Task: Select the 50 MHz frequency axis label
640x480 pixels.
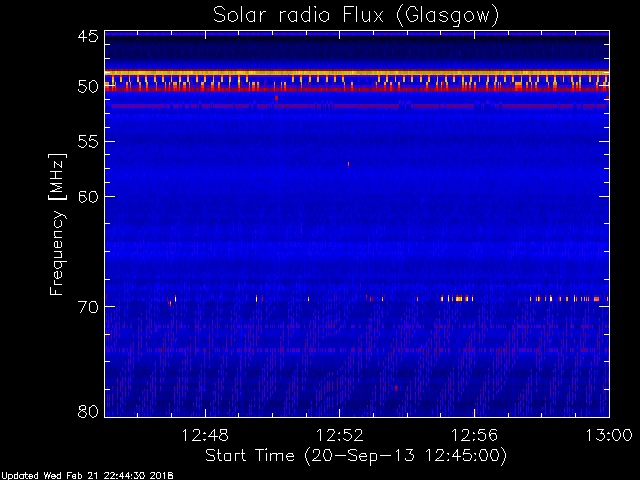Action: [88, 87]
